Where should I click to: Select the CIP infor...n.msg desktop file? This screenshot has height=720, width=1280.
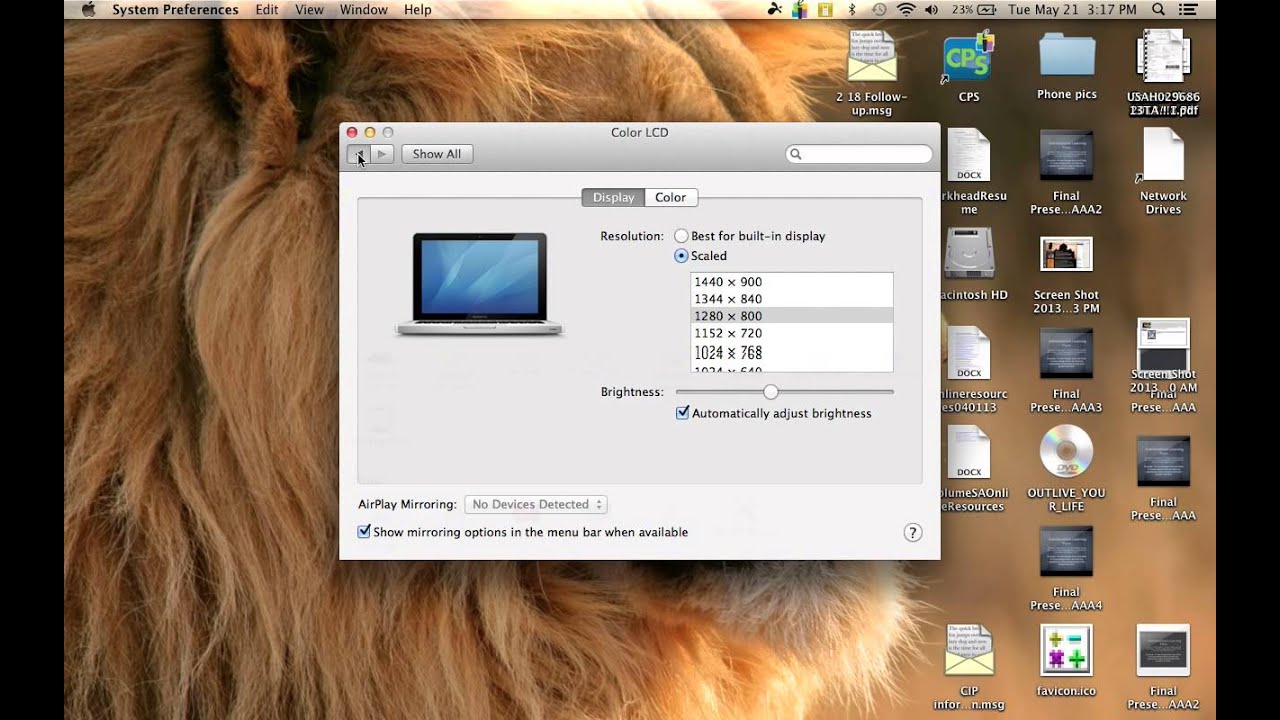click(x=968, y=650)
